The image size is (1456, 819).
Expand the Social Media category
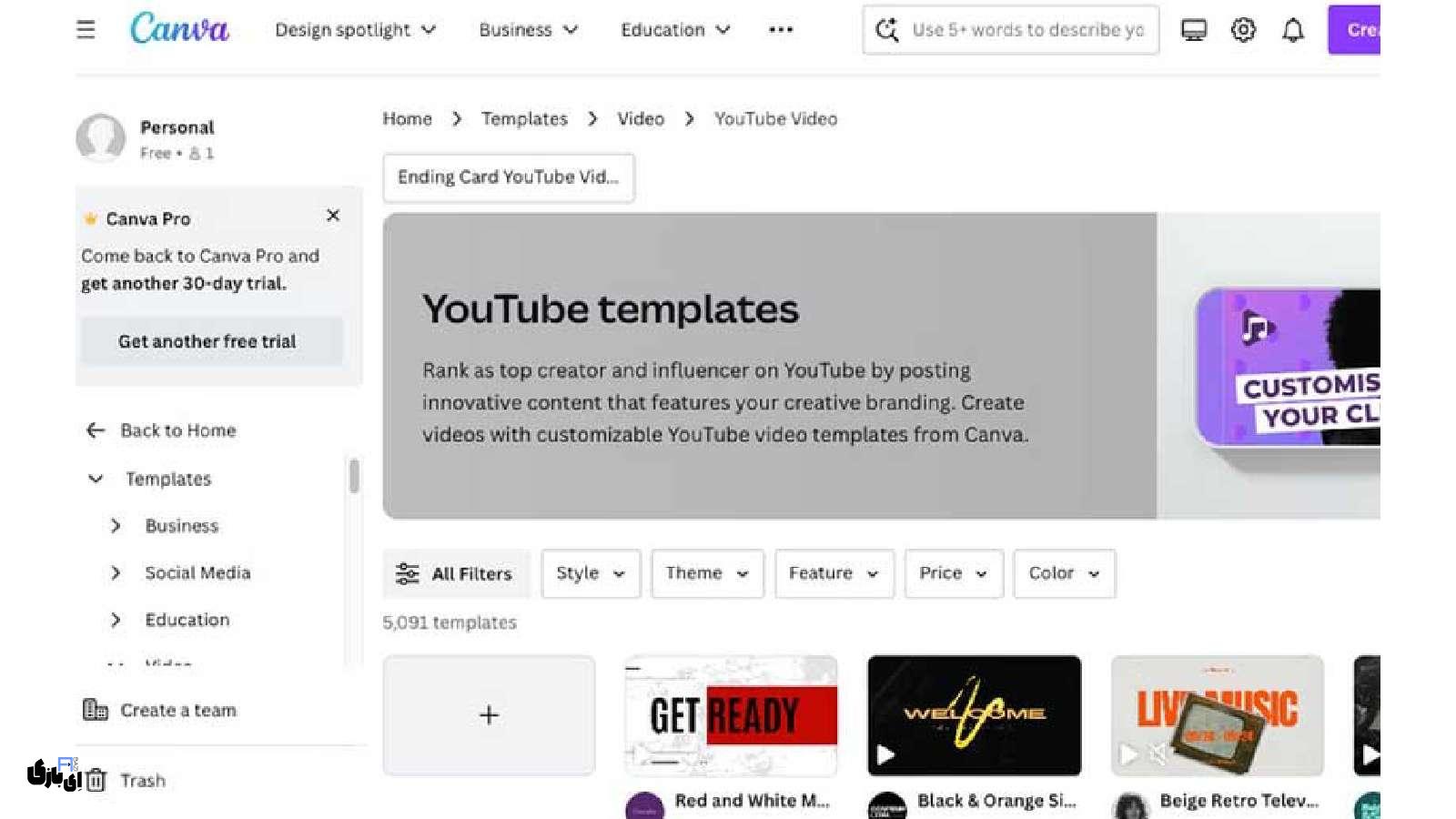click(x=116, y=572)
